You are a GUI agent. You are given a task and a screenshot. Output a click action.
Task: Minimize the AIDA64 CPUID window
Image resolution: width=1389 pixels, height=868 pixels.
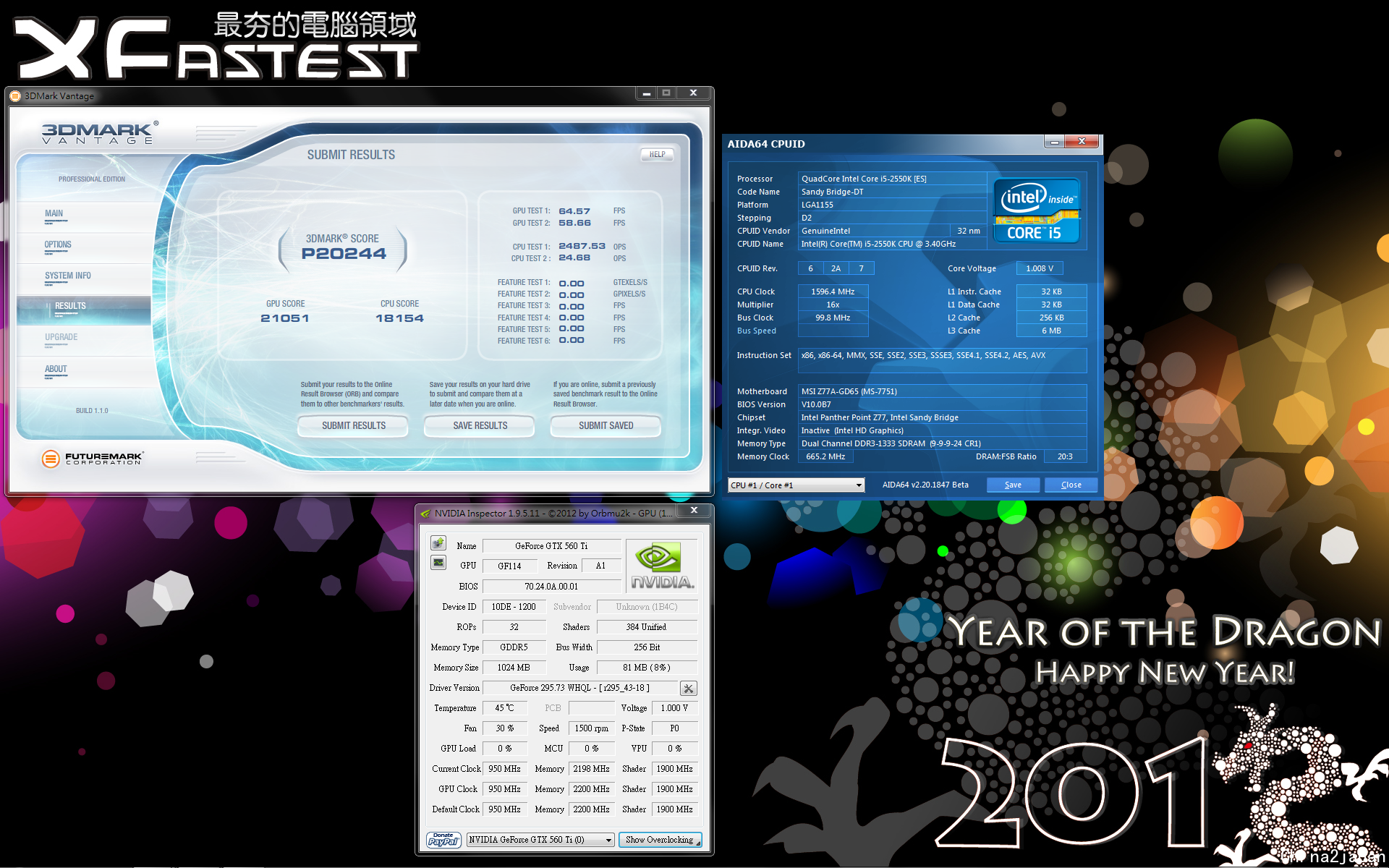click(1055, 142)
